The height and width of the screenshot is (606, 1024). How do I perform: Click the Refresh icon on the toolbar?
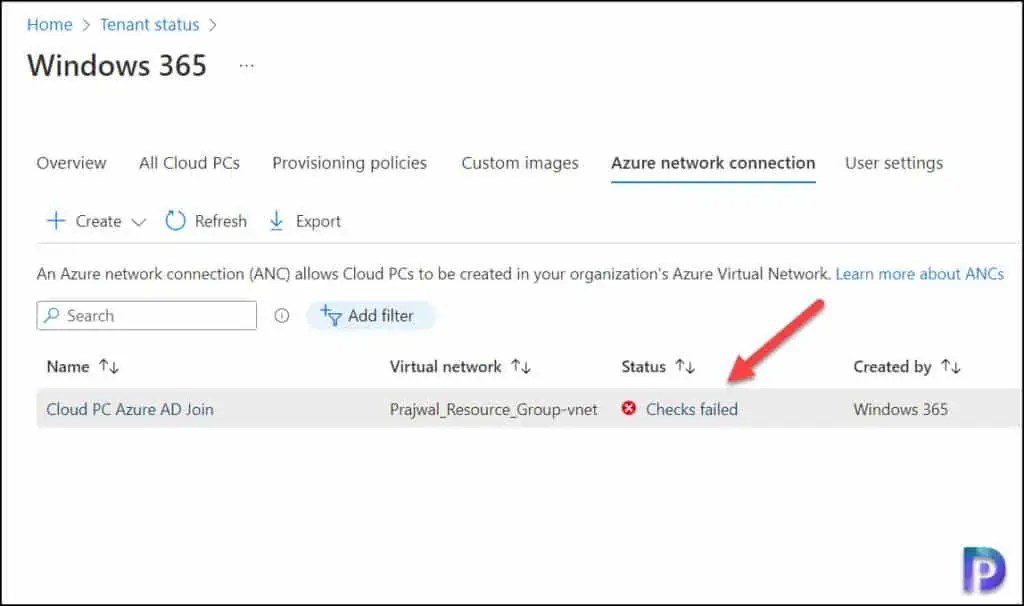[177, 221]
